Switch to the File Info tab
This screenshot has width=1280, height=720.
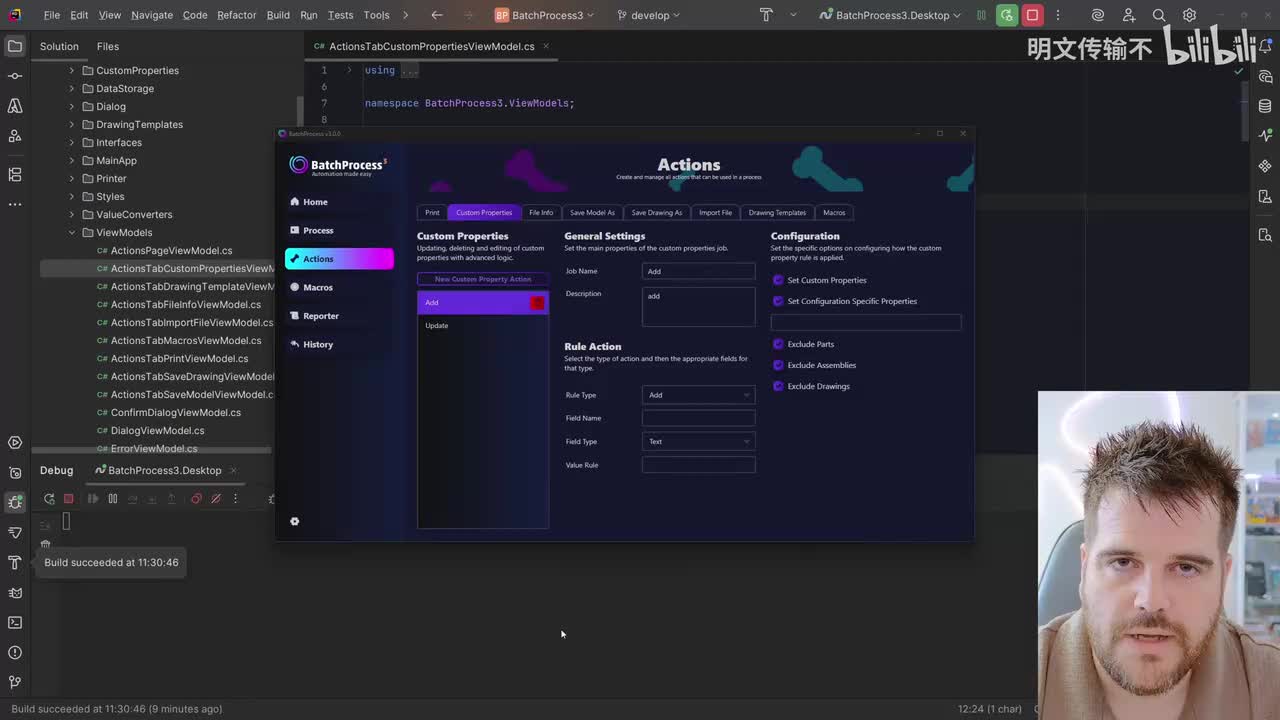click(x=541, y=212)
